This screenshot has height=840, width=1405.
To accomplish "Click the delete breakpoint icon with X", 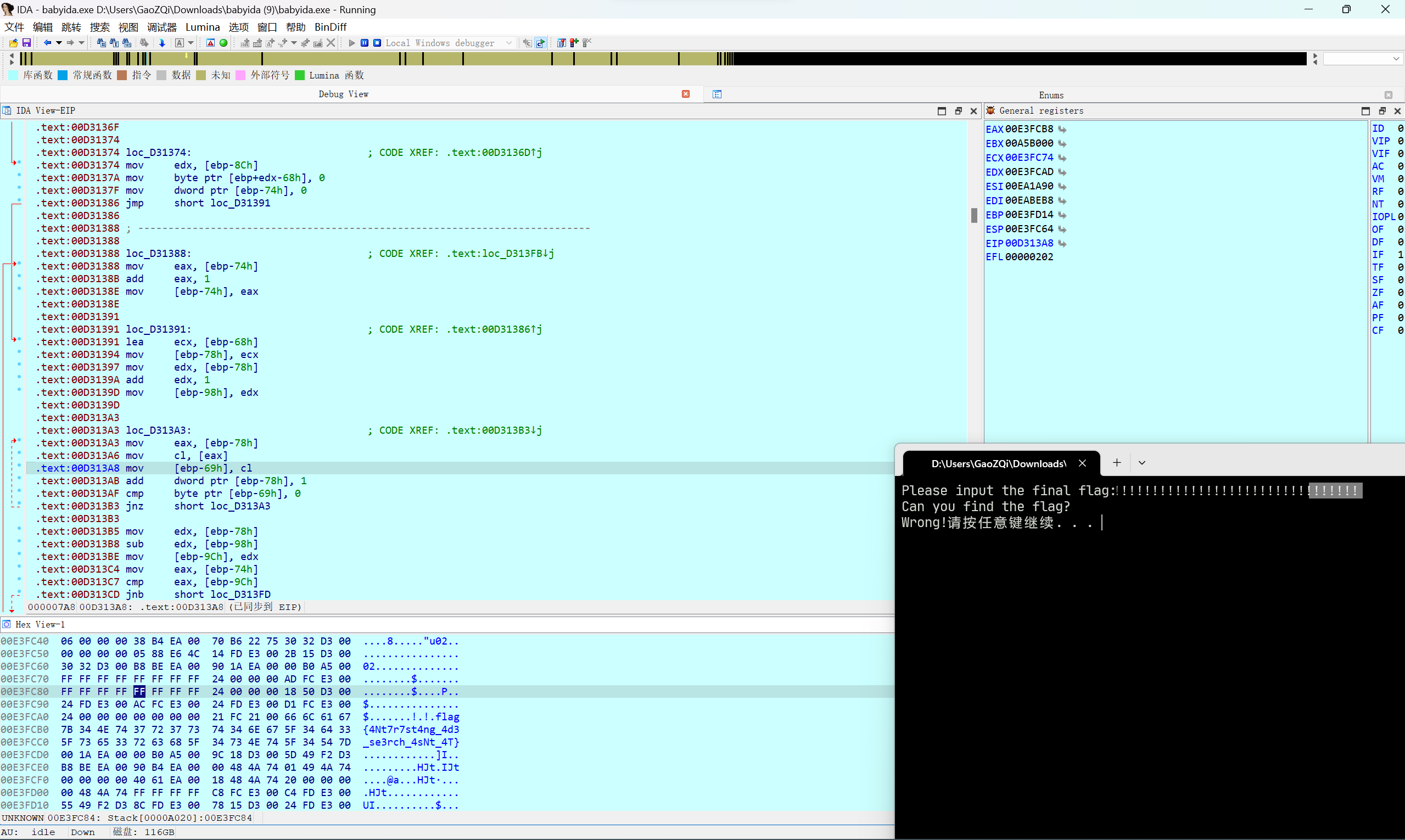I will click(x=587, y=43).
